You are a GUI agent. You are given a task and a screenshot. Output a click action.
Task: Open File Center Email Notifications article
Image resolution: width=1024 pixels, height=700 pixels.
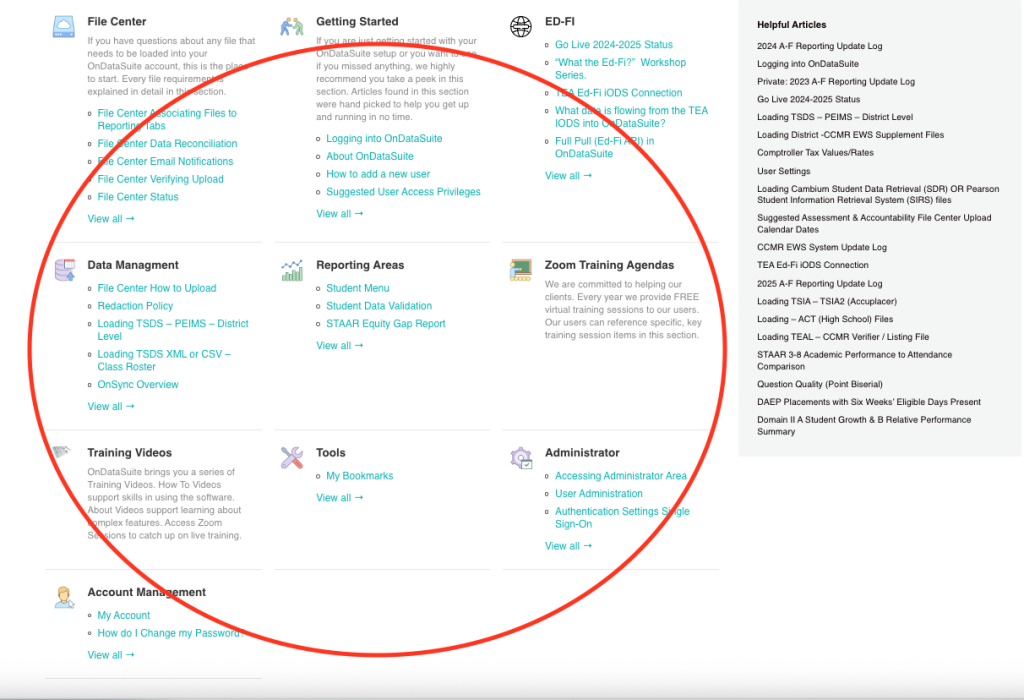click(165, 161)
